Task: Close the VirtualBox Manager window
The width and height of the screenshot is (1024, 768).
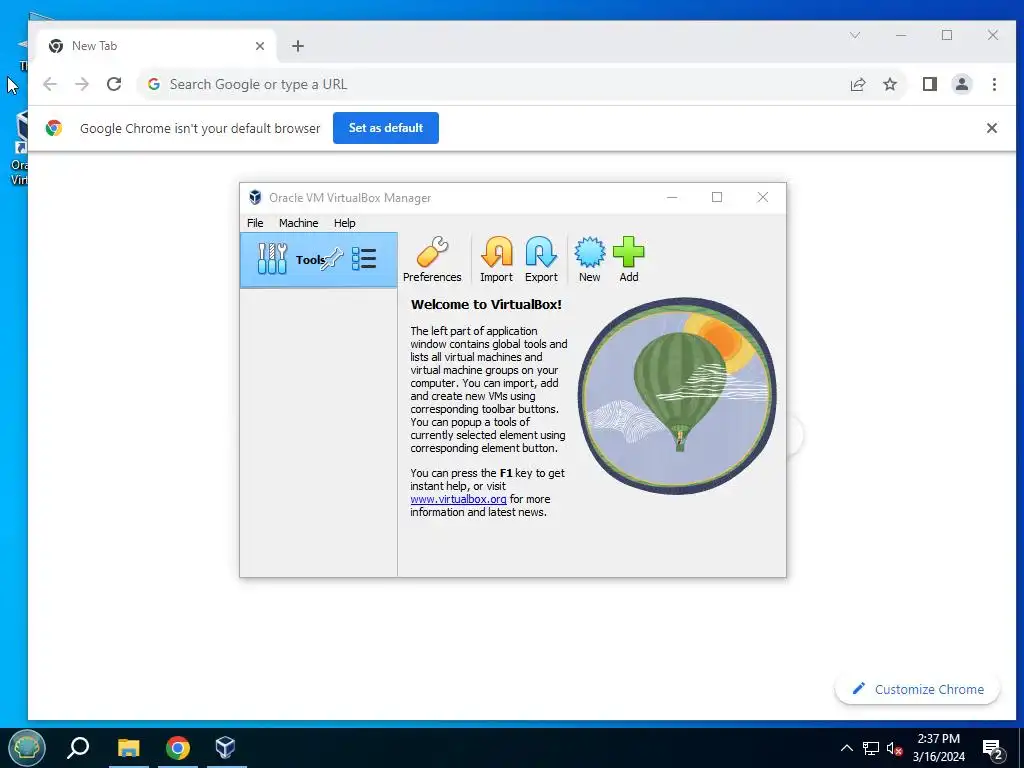Action: pos(762,197)
